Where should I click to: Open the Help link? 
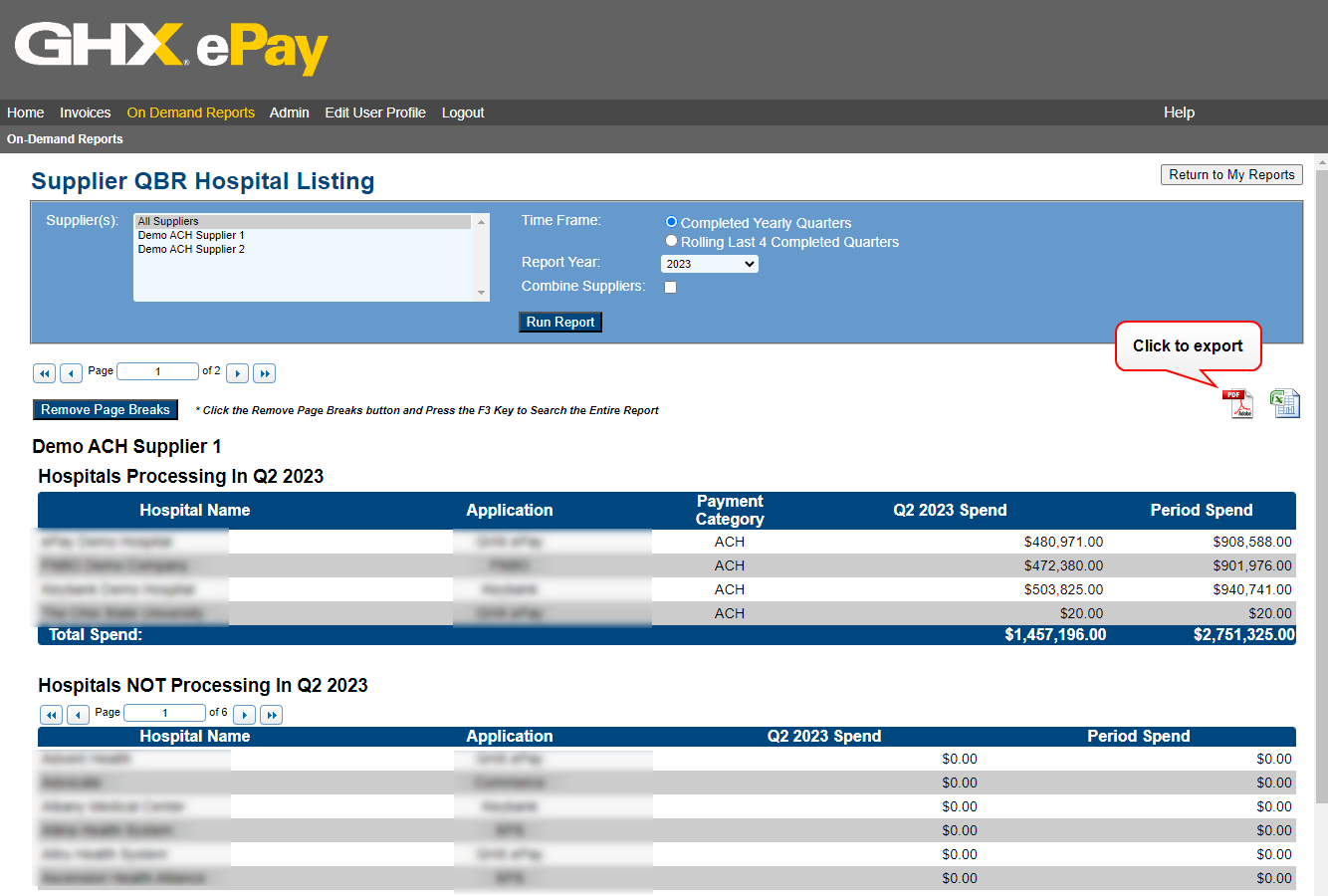[1179, 112]
